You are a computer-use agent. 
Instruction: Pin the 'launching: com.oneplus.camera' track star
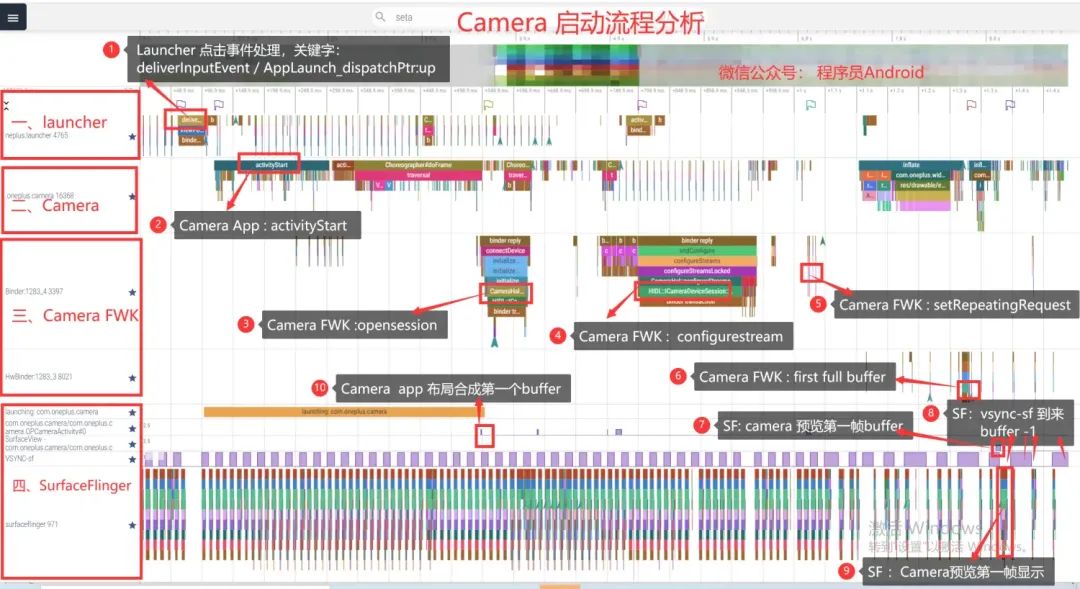click(132, 413)
